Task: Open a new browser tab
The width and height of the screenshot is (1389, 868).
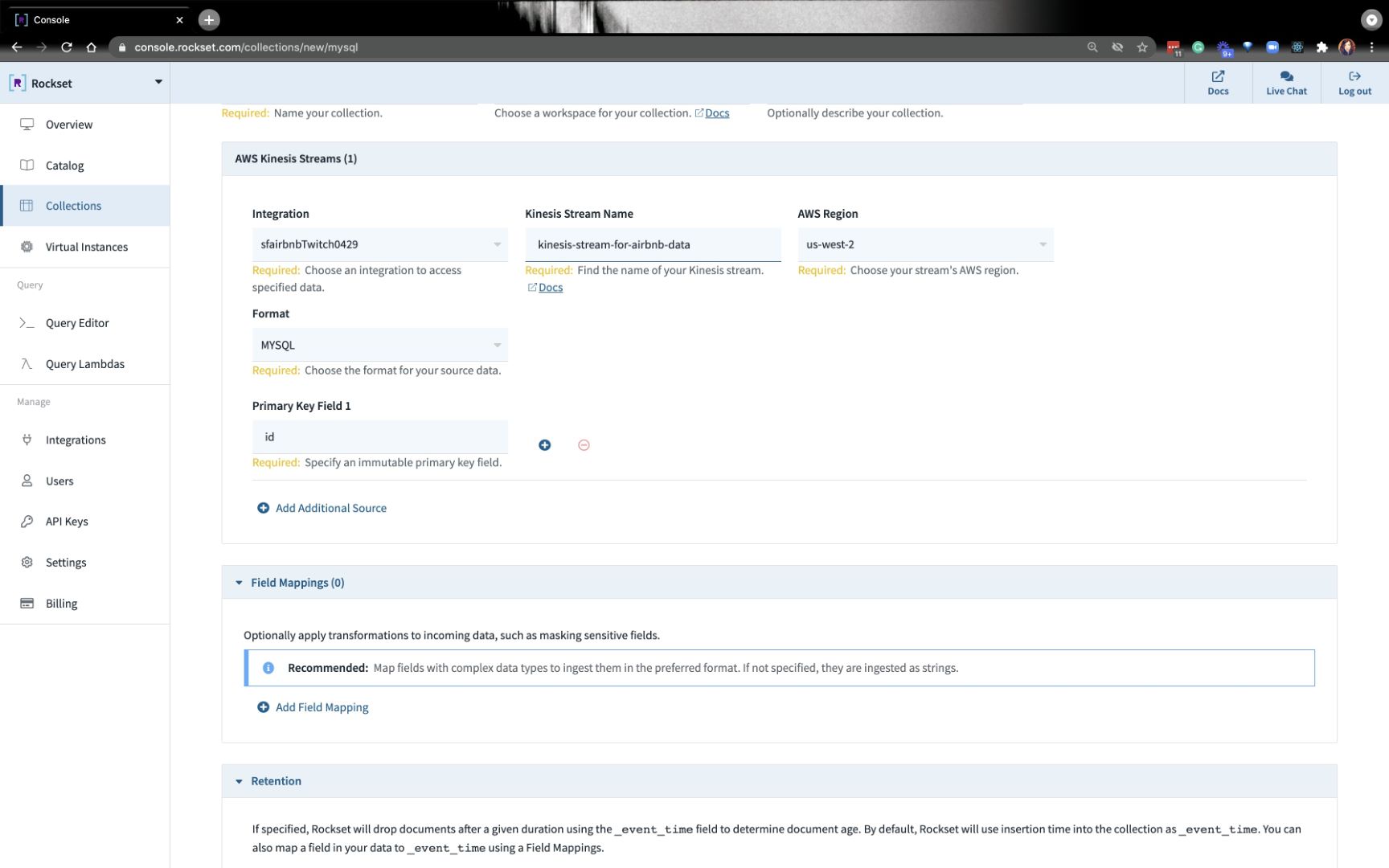Action: click(x=209, y=19)
